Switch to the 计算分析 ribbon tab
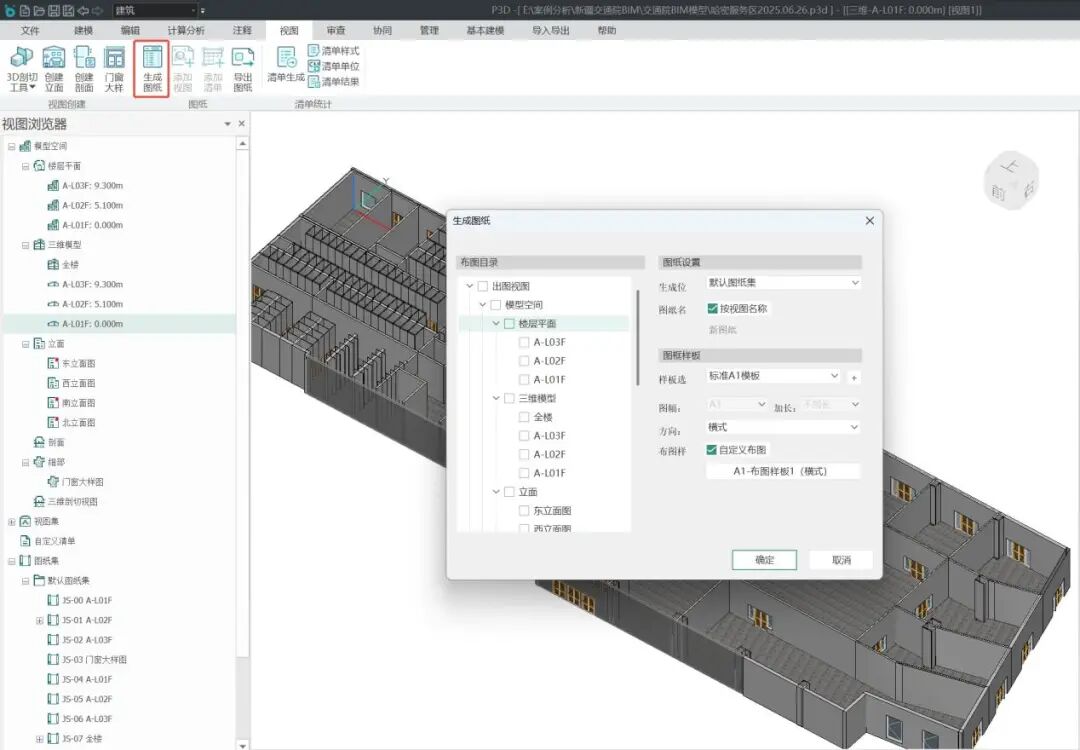This screenshot has height=750, width=1080. click(186, 30)
